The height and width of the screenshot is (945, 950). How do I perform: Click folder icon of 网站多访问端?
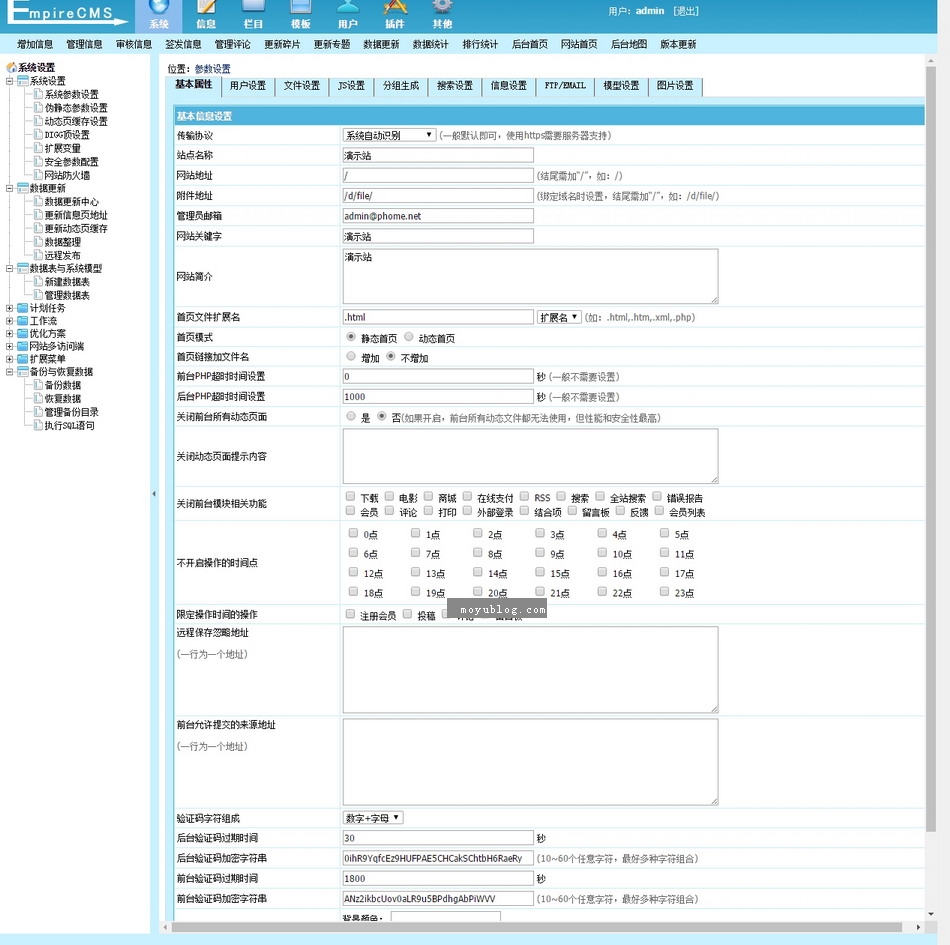point(23,346)
